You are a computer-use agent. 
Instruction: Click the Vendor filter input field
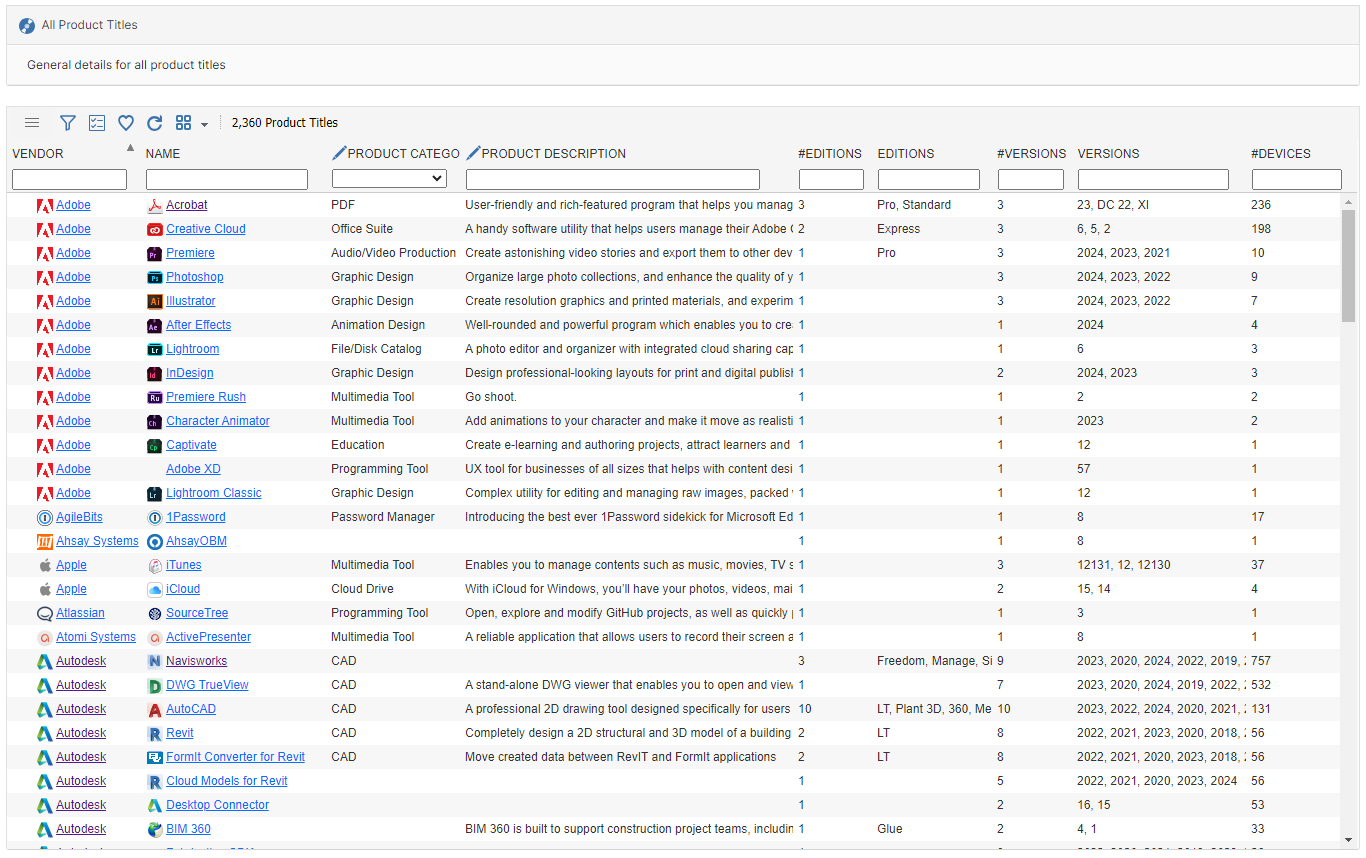pyautogui.click(x=69, y=180)
